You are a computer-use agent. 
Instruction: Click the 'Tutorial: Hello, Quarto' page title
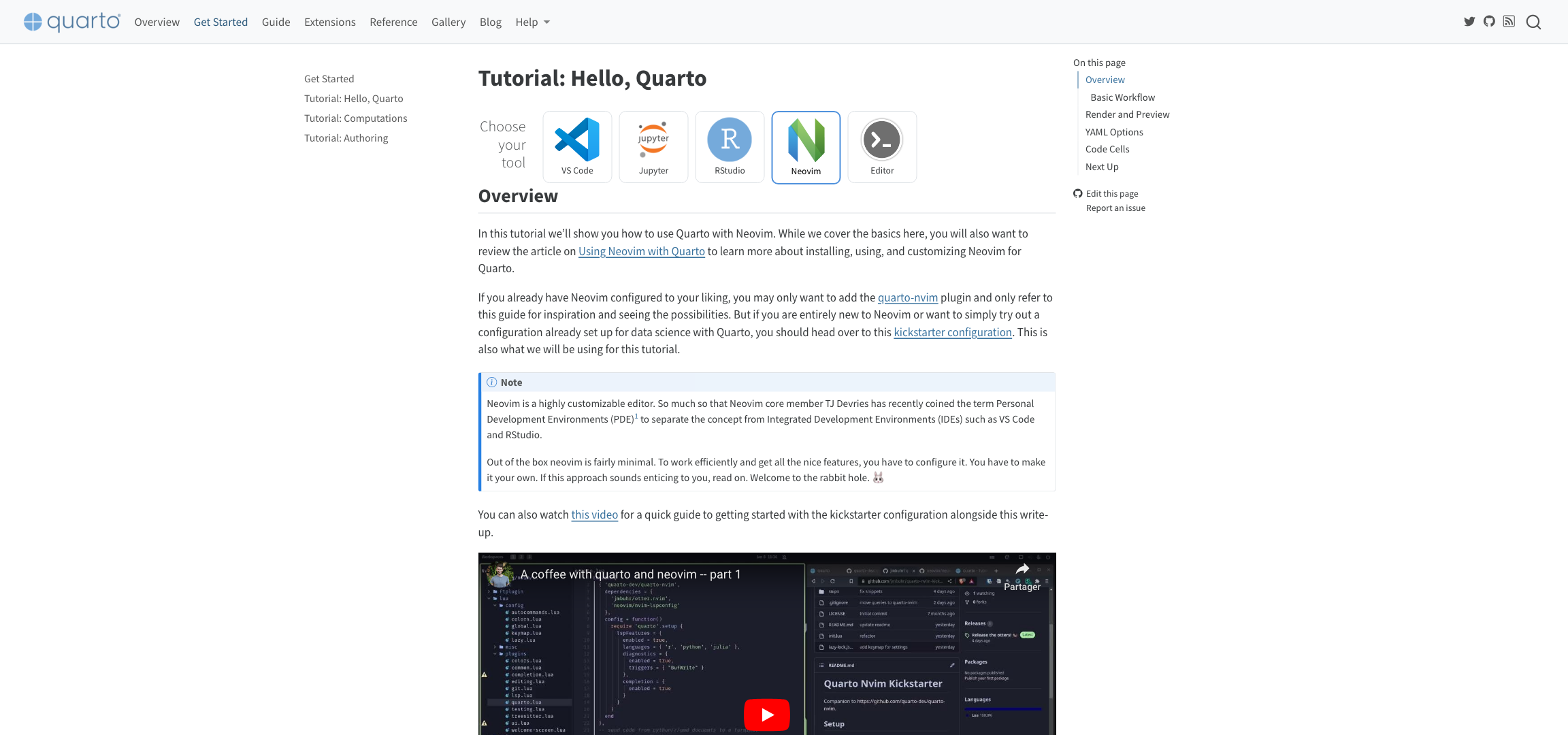point(592,78)
